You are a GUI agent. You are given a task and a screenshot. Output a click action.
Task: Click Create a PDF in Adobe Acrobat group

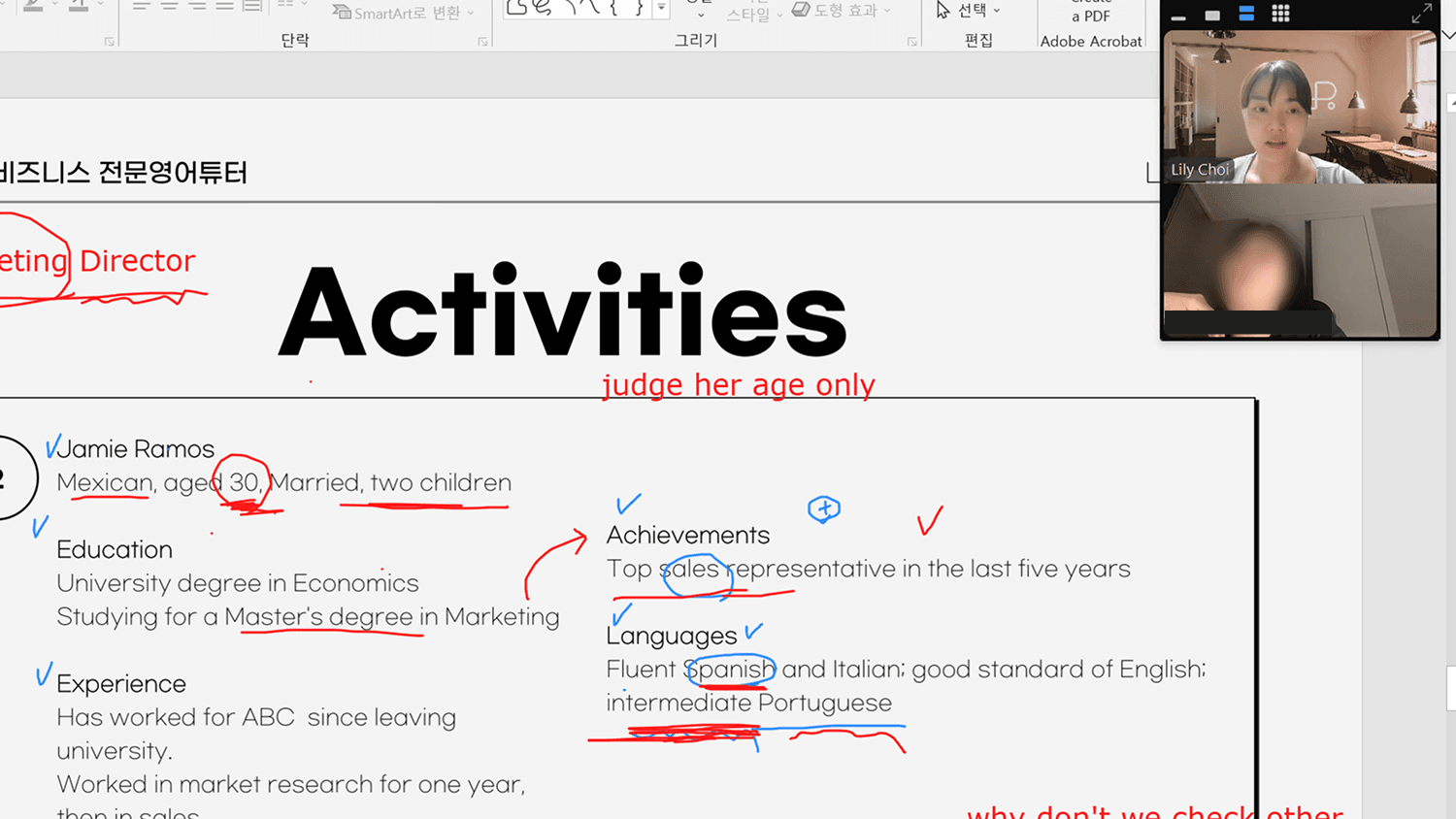point(1090,16)
